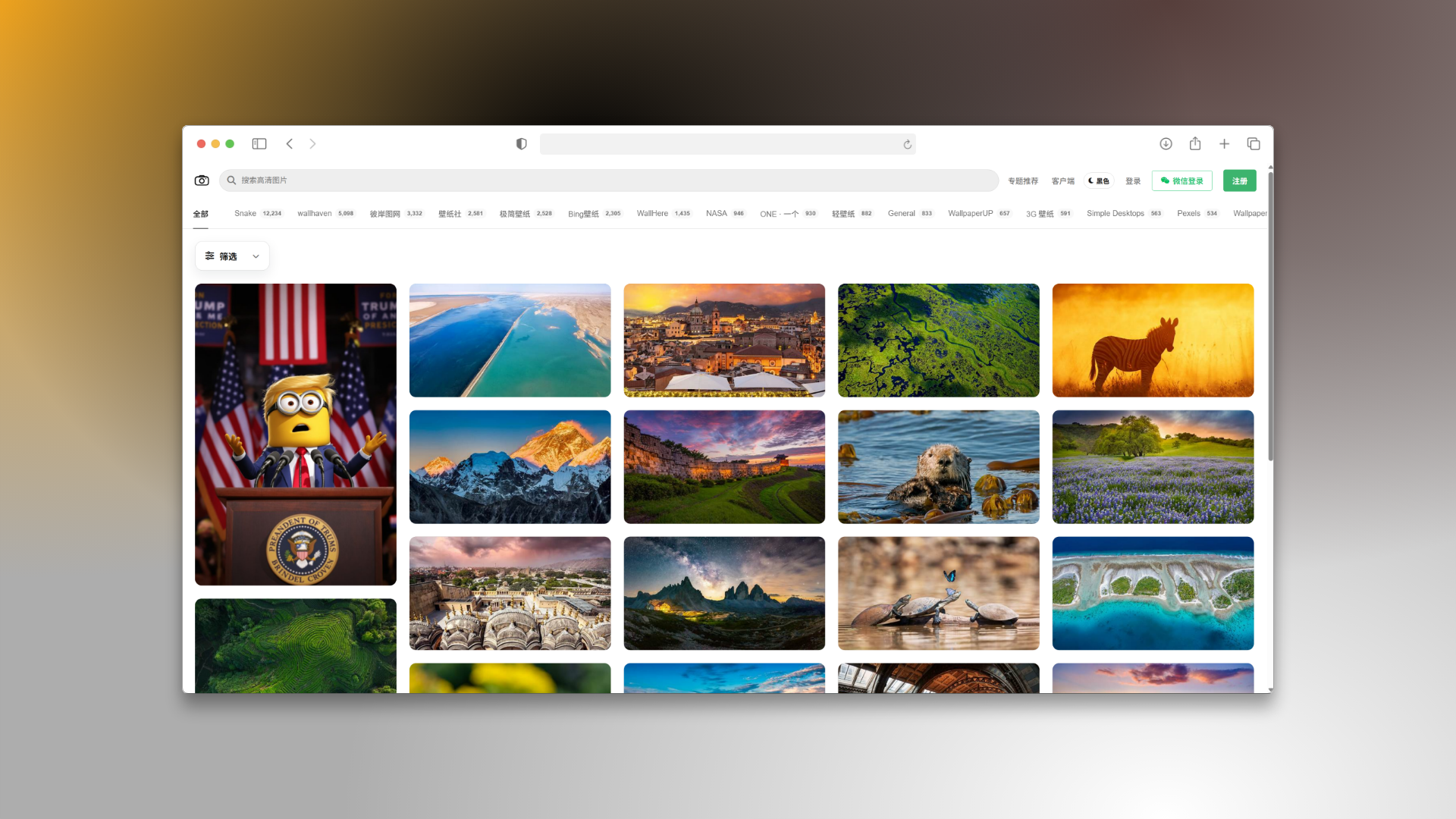Viewport: 1456px width, 819px height.
Task: Open the sunset city rooftops wallpaper
Action: click(724, 340)
